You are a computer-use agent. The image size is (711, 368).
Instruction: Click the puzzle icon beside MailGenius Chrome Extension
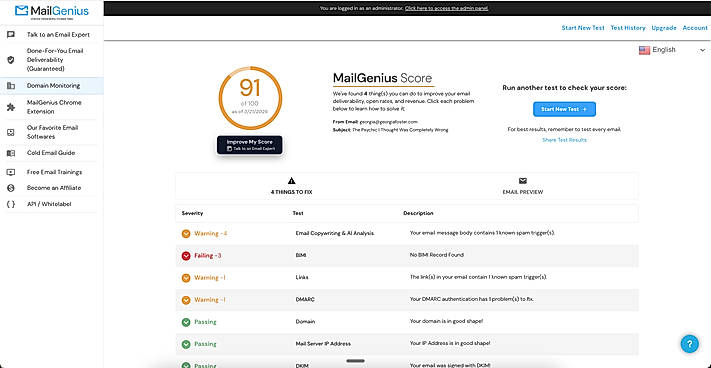coord(11,107)
